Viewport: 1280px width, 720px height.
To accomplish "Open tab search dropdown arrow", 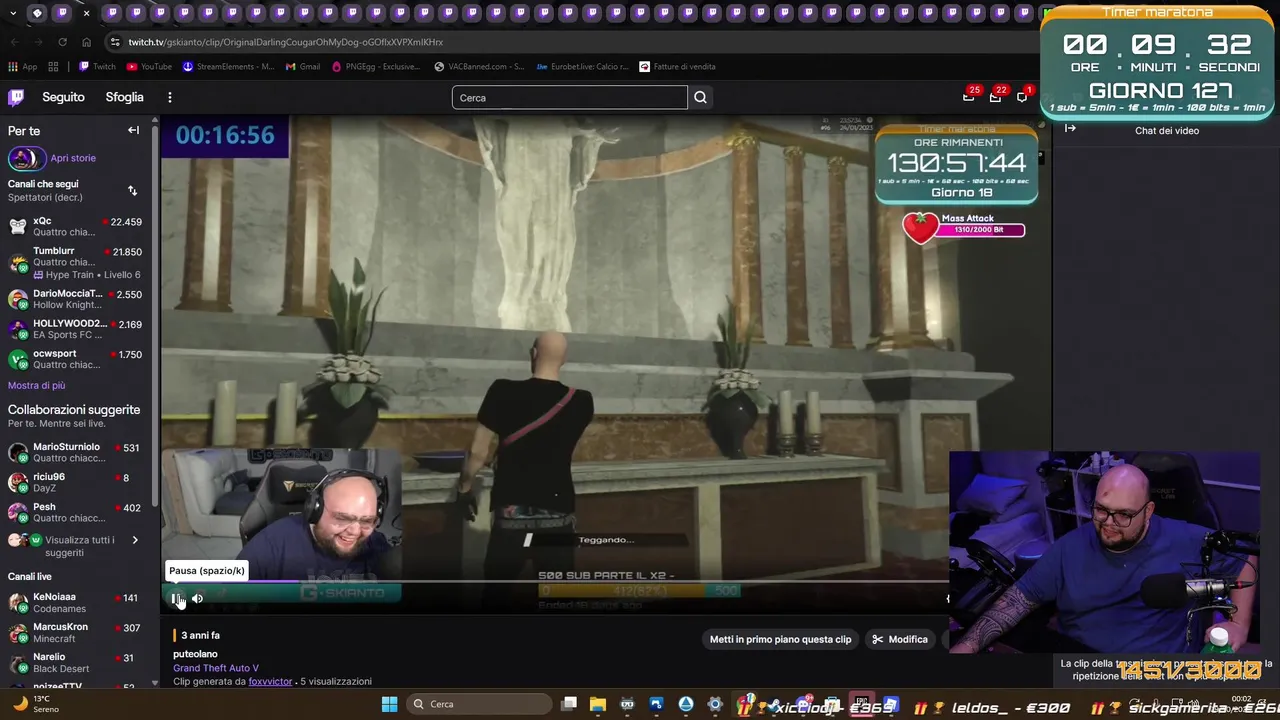I will [x=12, y=13].
